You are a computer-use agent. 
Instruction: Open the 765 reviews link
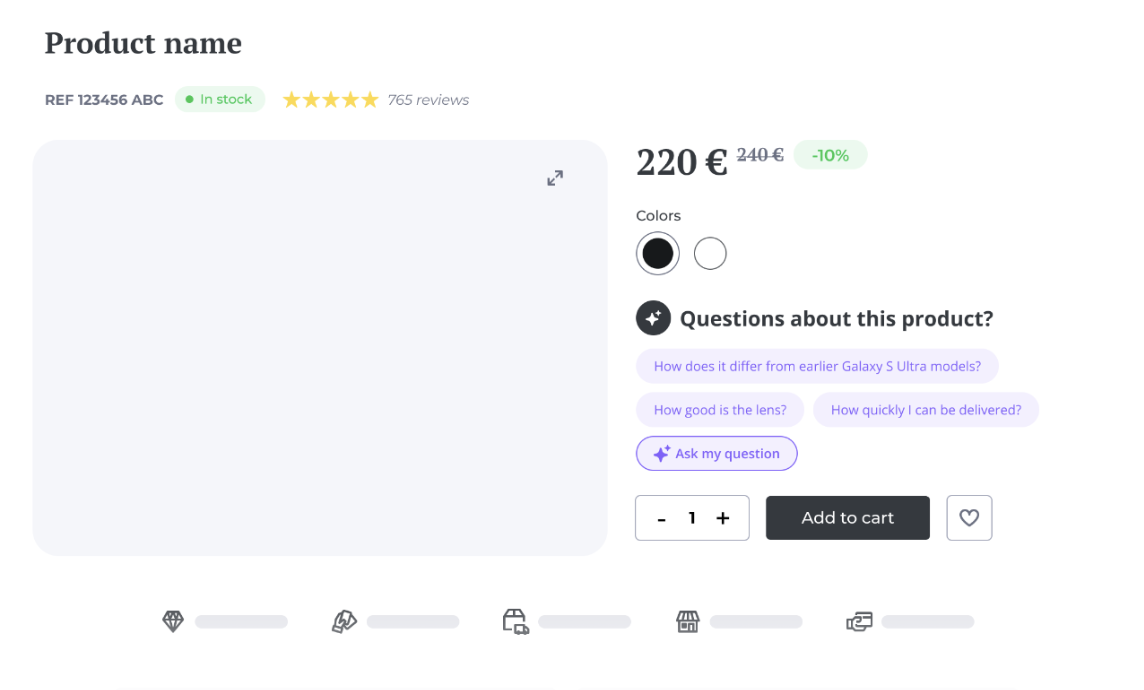click(428, 100)
